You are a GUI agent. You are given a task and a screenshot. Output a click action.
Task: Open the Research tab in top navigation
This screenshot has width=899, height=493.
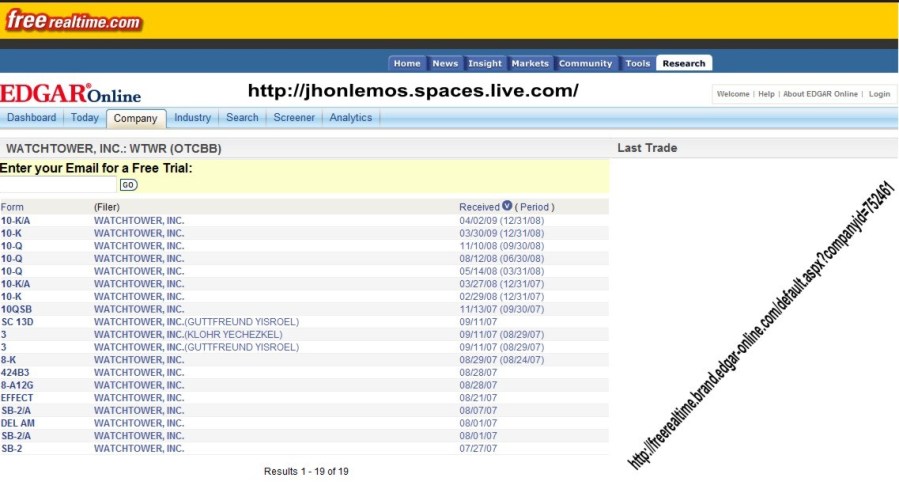coord(684,63)
